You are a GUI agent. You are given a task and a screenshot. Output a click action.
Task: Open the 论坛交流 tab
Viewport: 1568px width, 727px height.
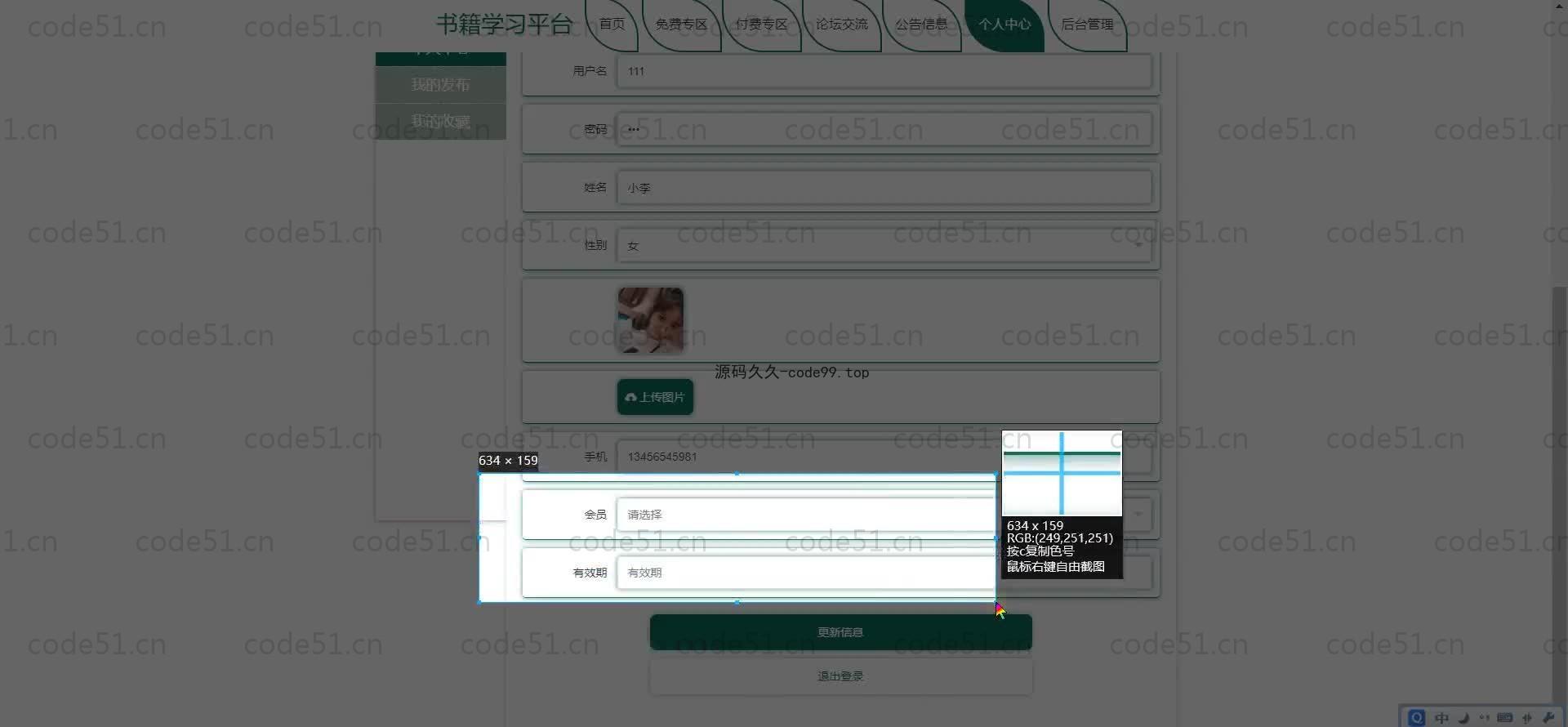point(841,25)
